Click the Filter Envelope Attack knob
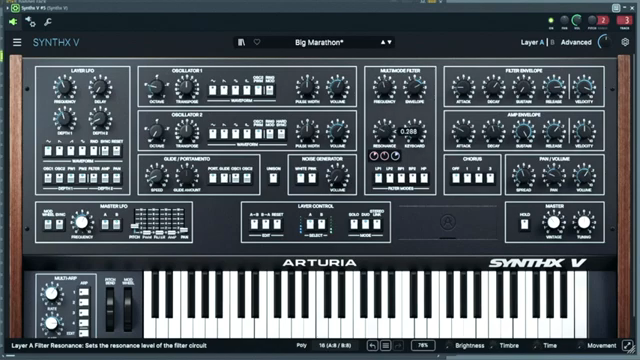Viewport: 640px width, 360px height. (463, 87)
